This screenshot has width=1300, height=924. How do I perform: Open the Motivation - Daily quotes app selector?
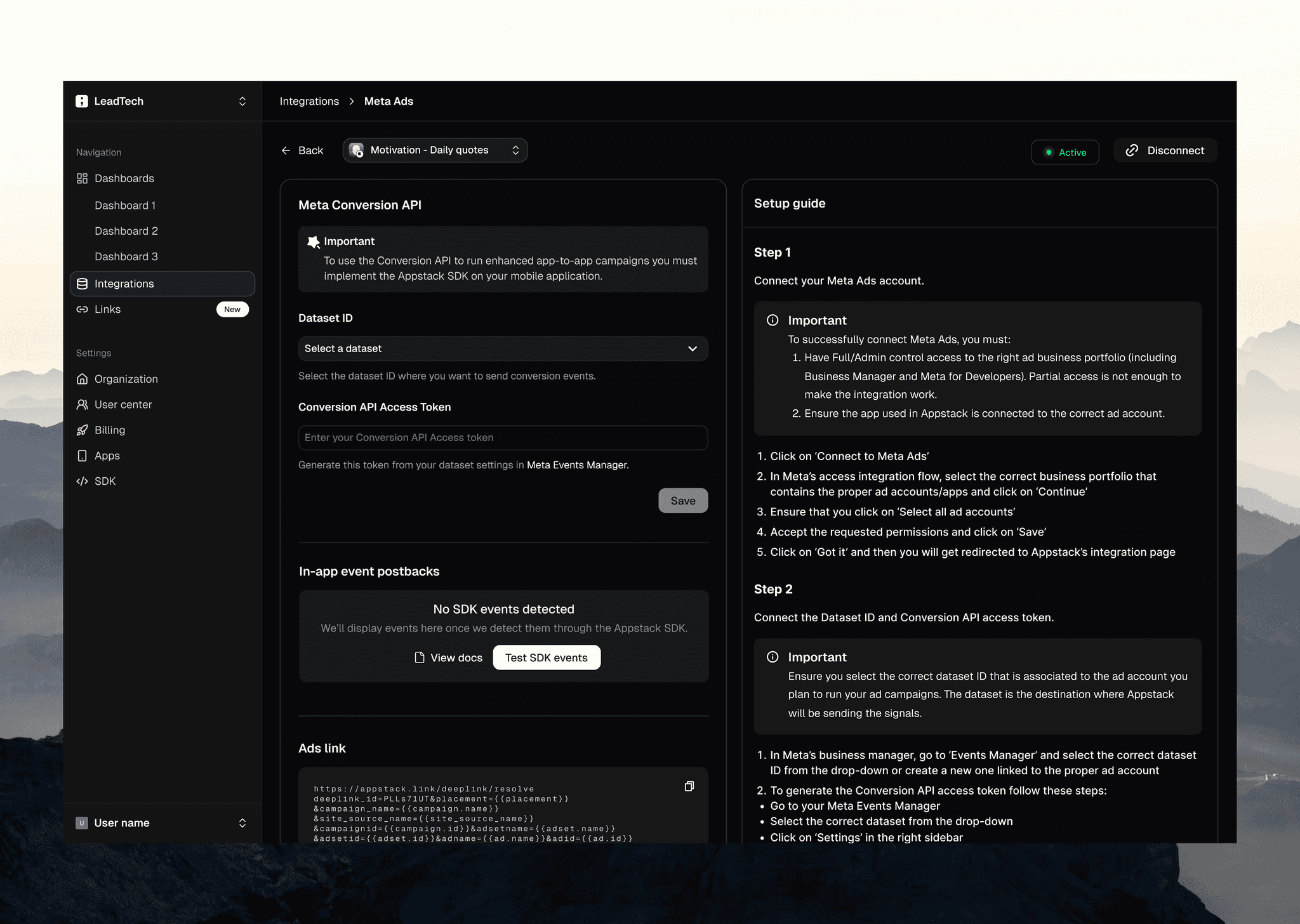coord(435,150)
